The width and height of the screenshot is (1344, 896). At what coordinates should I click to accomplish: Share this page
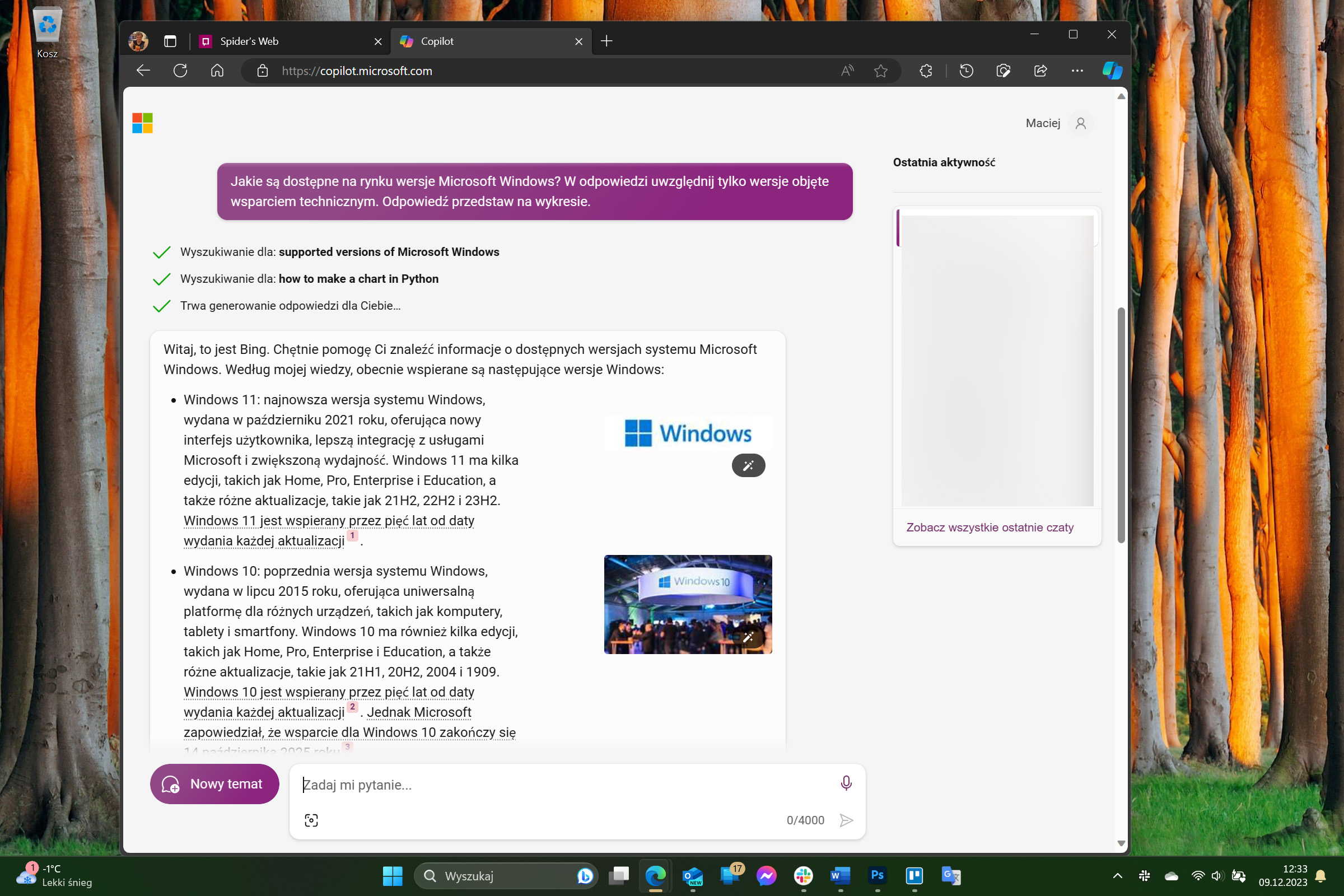pyautogui.click(x=1040, y=71)
